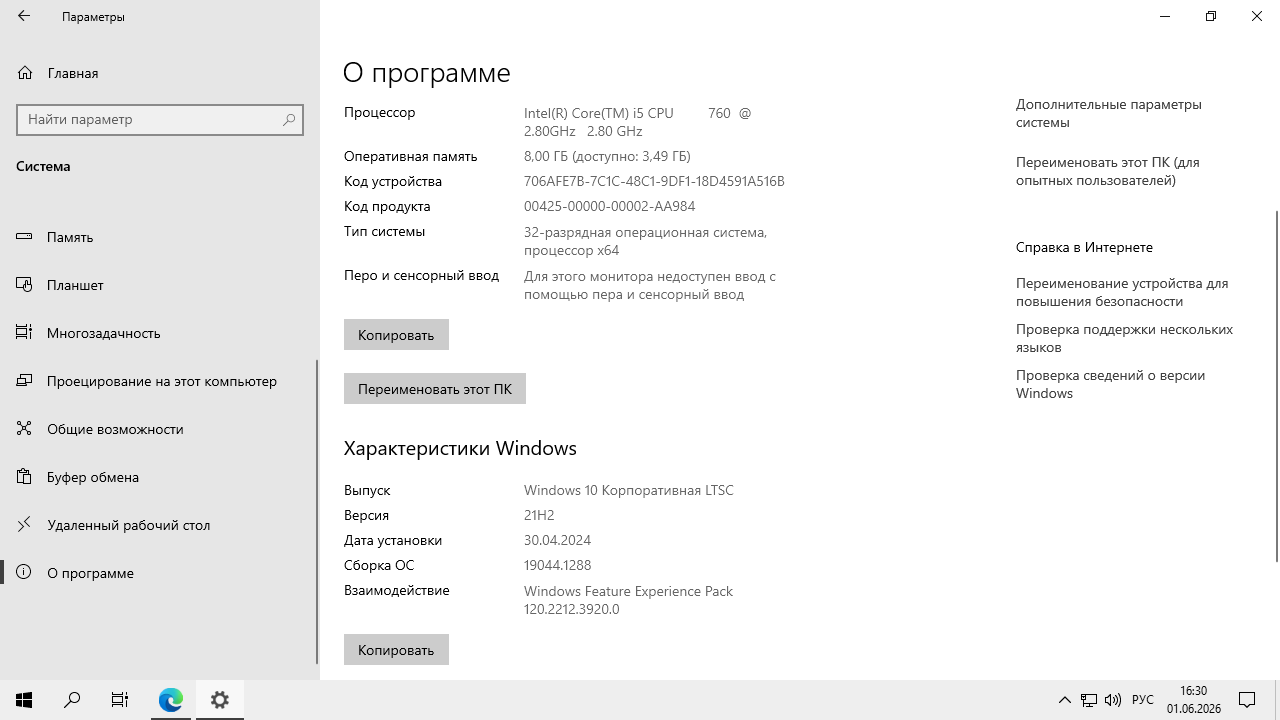Screen dimensions: 1280x720
Task: Click the Intel(R) Core(TM) i5 CPU value
Action: tap(637, 122)
